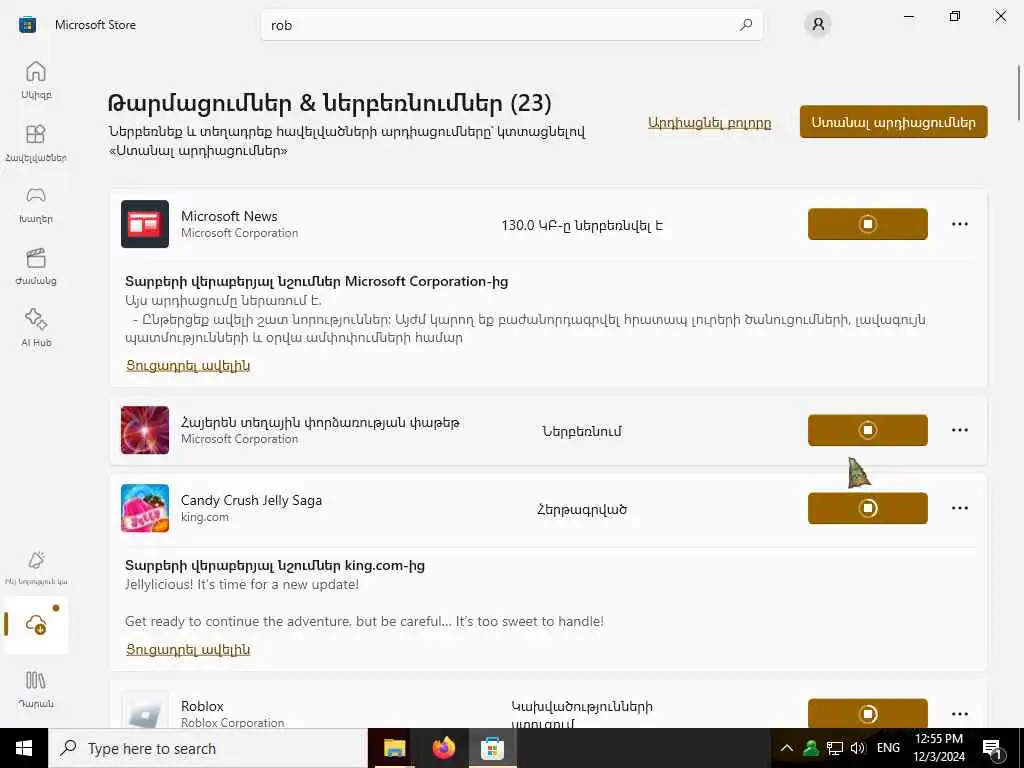This screenshot has height=768, width=1024.
Task: Click the Microsoft Store taskbar icon
Action: [x=492, y=748]
